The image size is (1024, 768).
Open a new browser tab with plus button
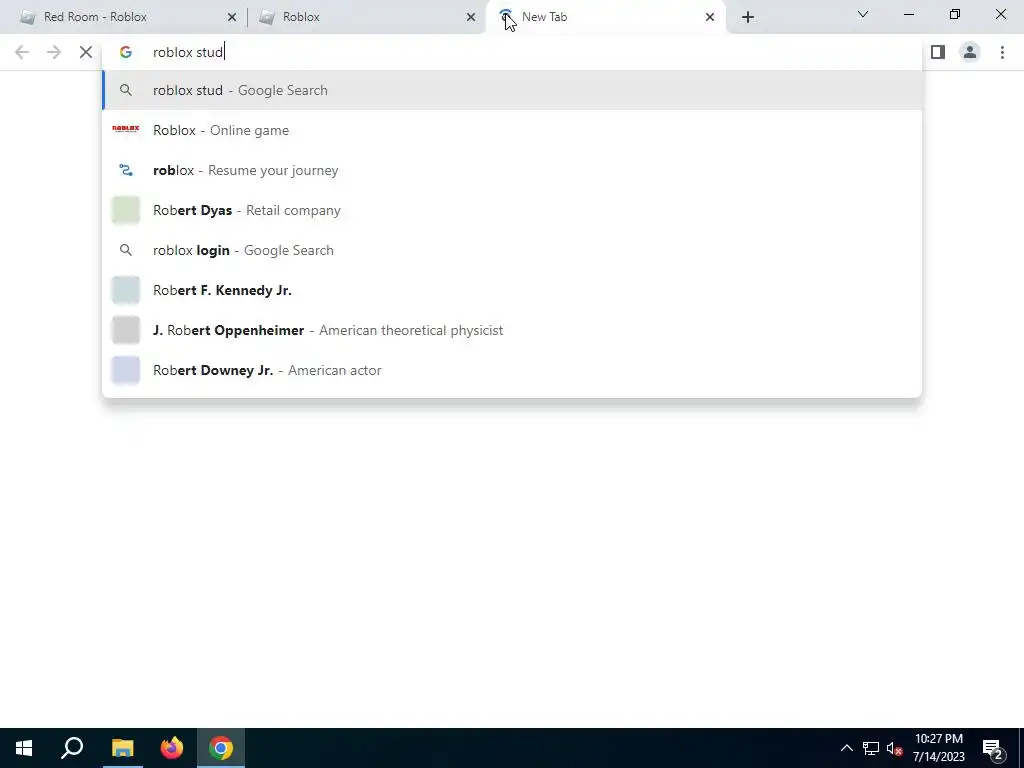(748, 18)
